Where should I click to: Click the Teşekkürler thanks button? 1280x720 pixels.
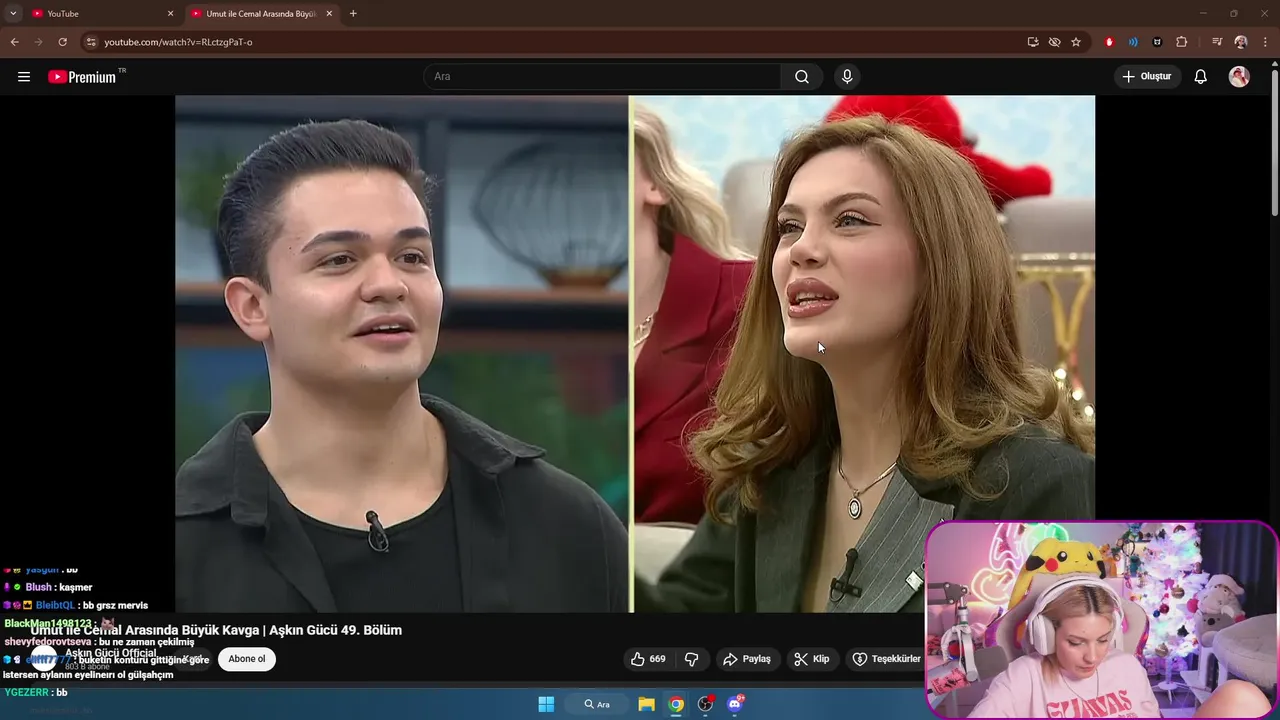(x=886, y=659)
